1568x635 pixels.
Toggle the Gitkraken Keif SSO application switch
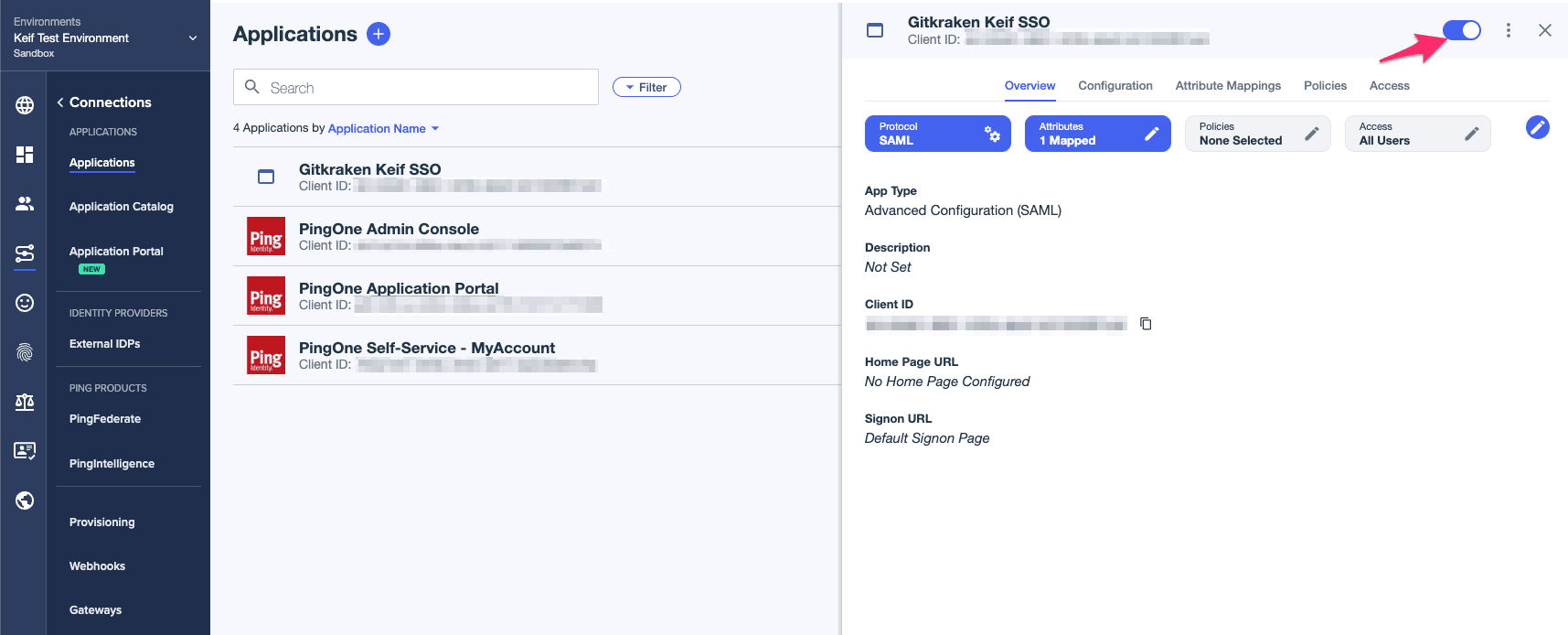point(1462,30)
